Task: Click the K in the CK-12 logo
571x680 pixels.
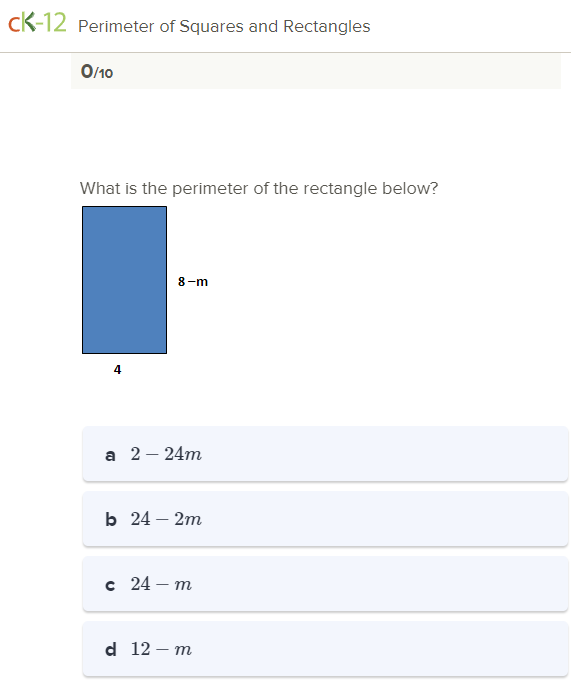Action: click(x=28, y=22)
